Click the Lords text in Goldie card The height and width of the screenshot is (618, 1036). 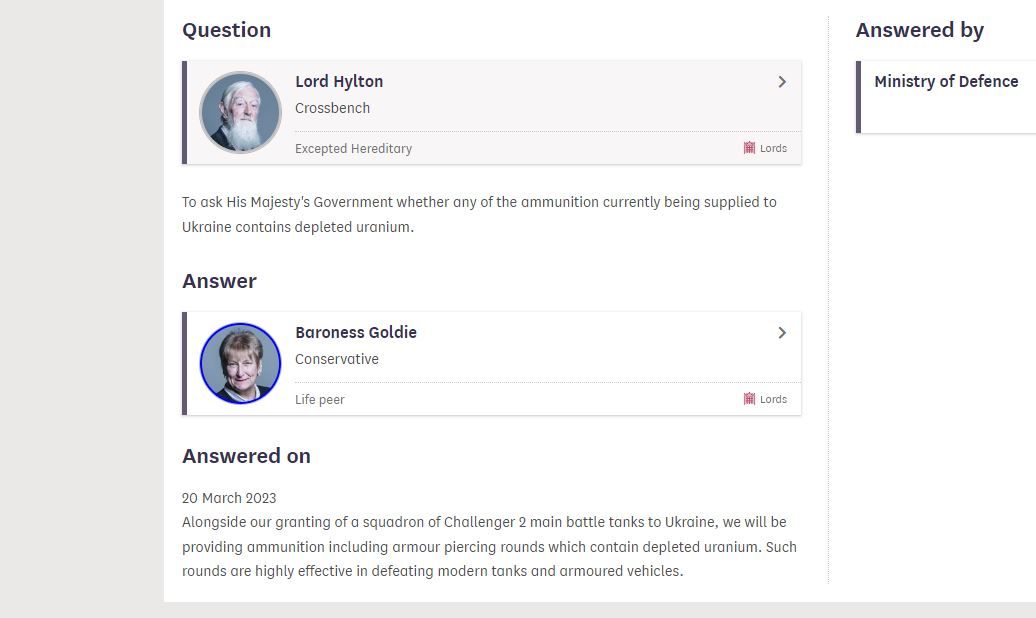tap(773, 399)
